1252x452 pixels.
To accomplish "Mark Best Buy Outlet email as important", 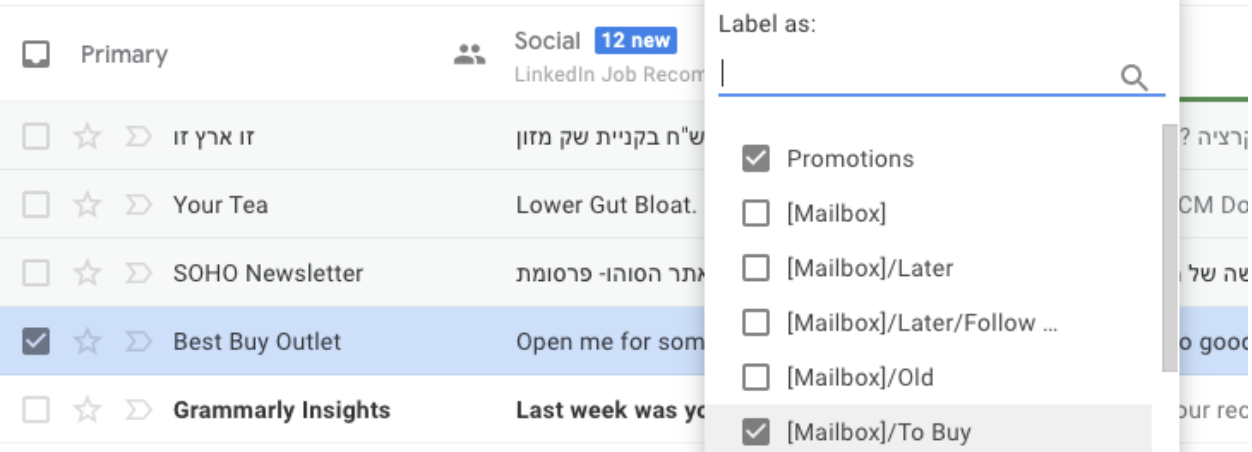I will (138, 342).
